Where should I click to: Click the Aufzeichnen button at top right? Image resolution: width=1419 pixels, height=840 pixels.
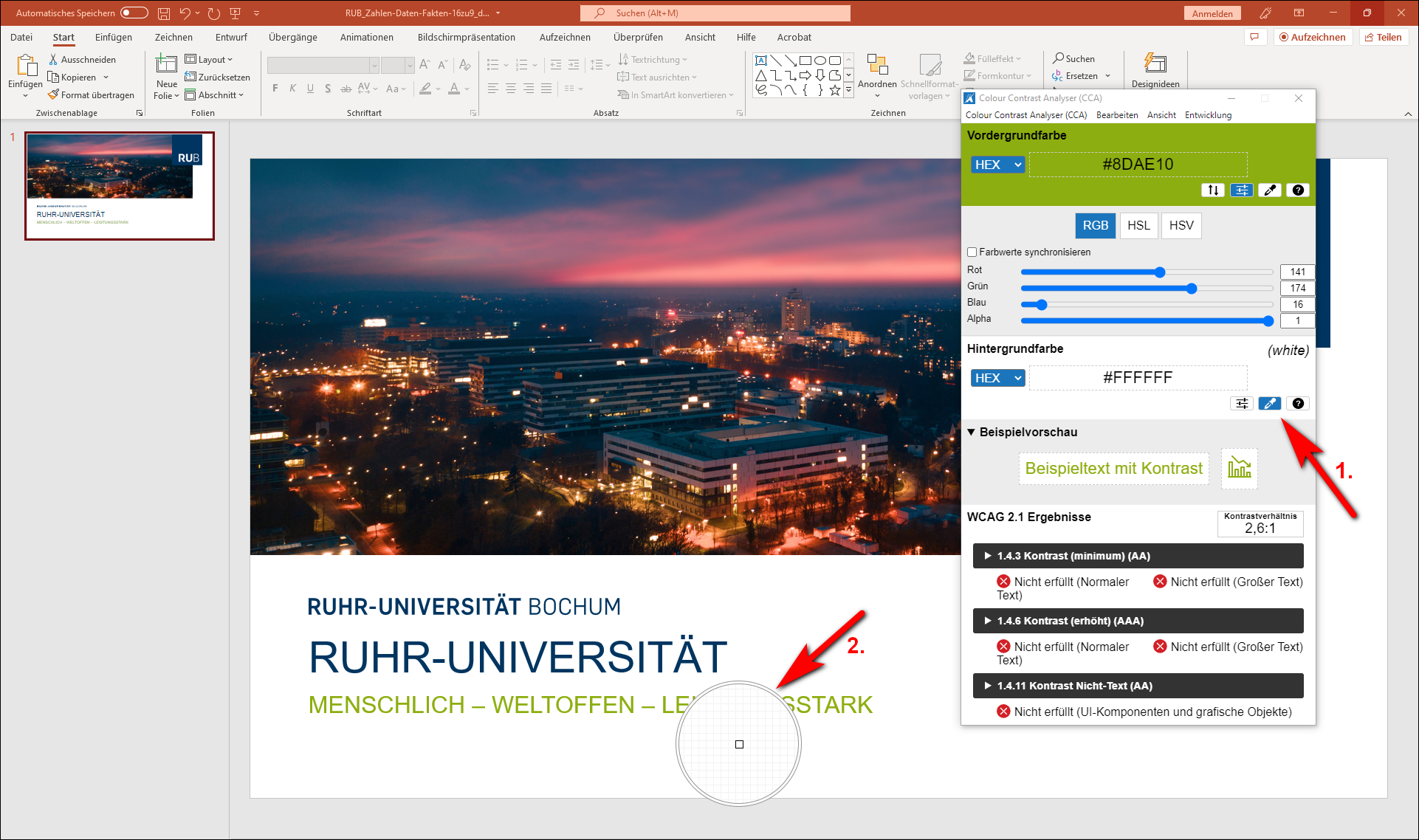pos(1313,37)
